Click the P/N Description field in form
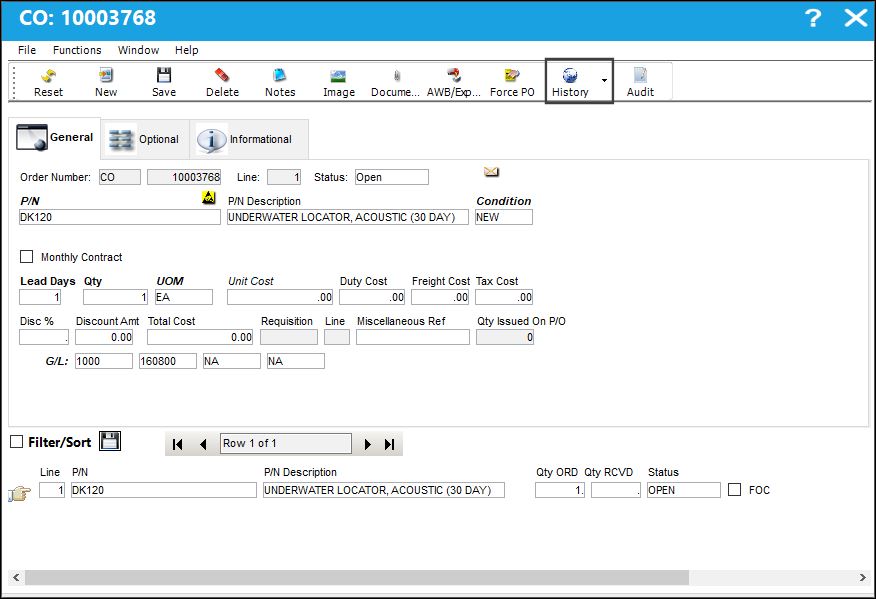Viewport: 876px width, 599px height. (347, 217)
